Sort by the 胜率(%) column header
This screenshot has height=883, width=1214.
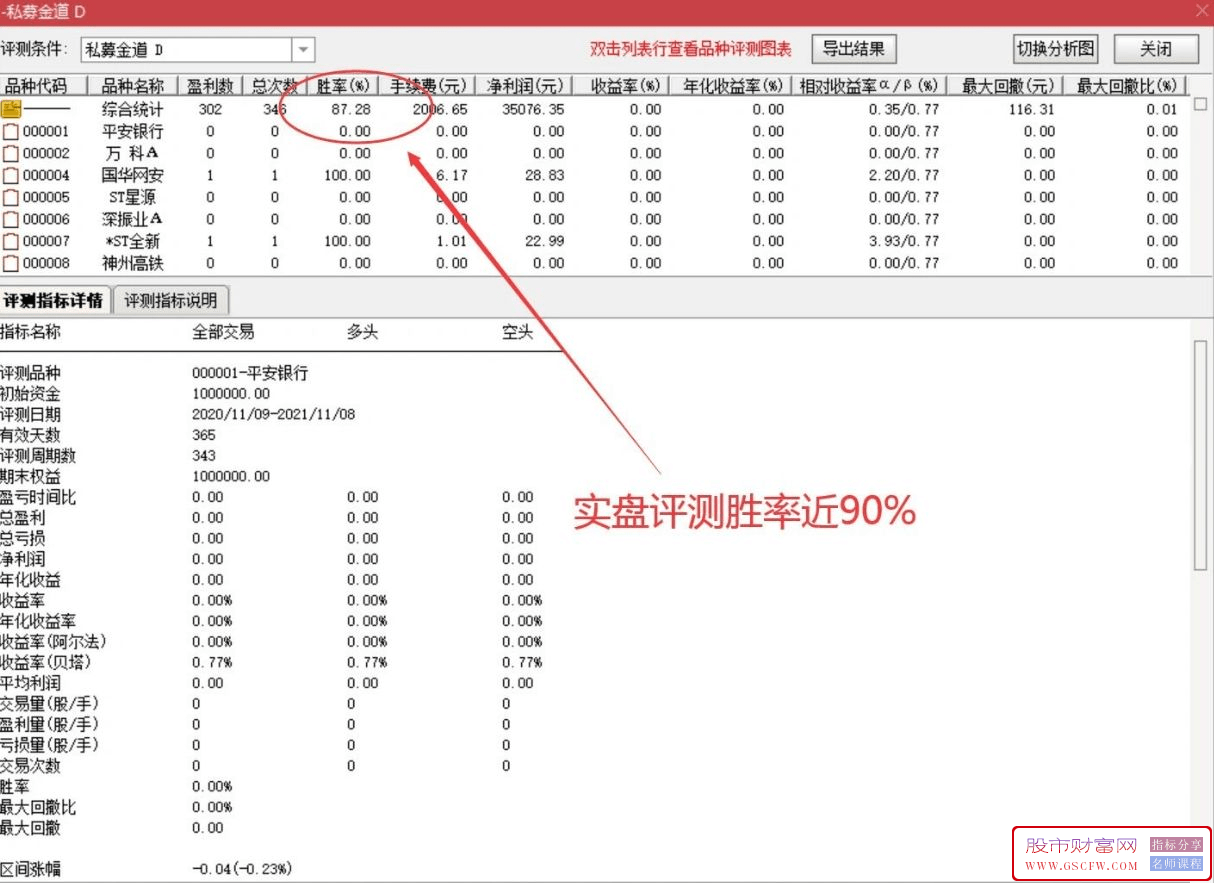tap(344, 85)
